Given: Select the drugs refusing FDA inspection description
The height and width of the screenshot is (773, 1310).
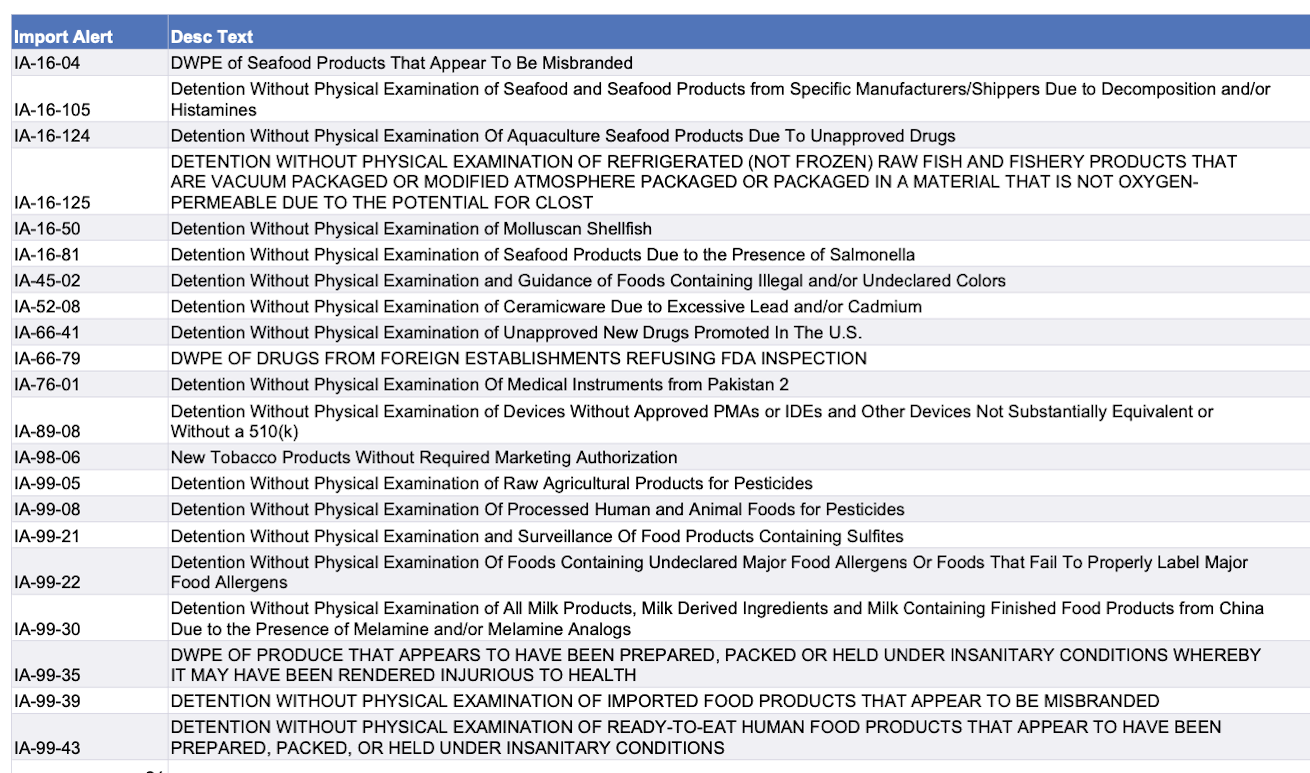Looking at the screenshot, I should [519, 358].
